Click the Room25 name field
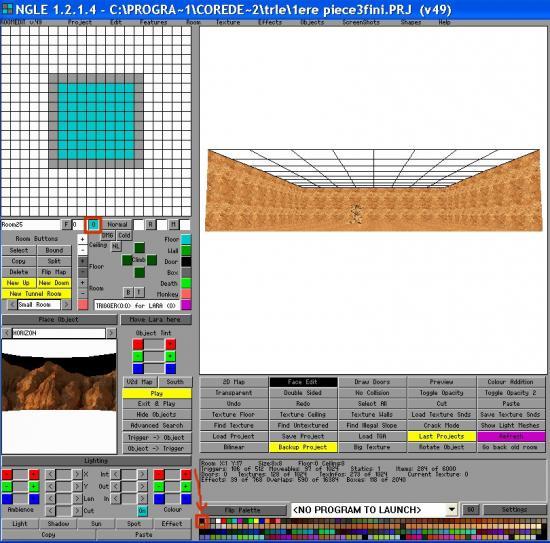The image size is (550, 543). 31,224
